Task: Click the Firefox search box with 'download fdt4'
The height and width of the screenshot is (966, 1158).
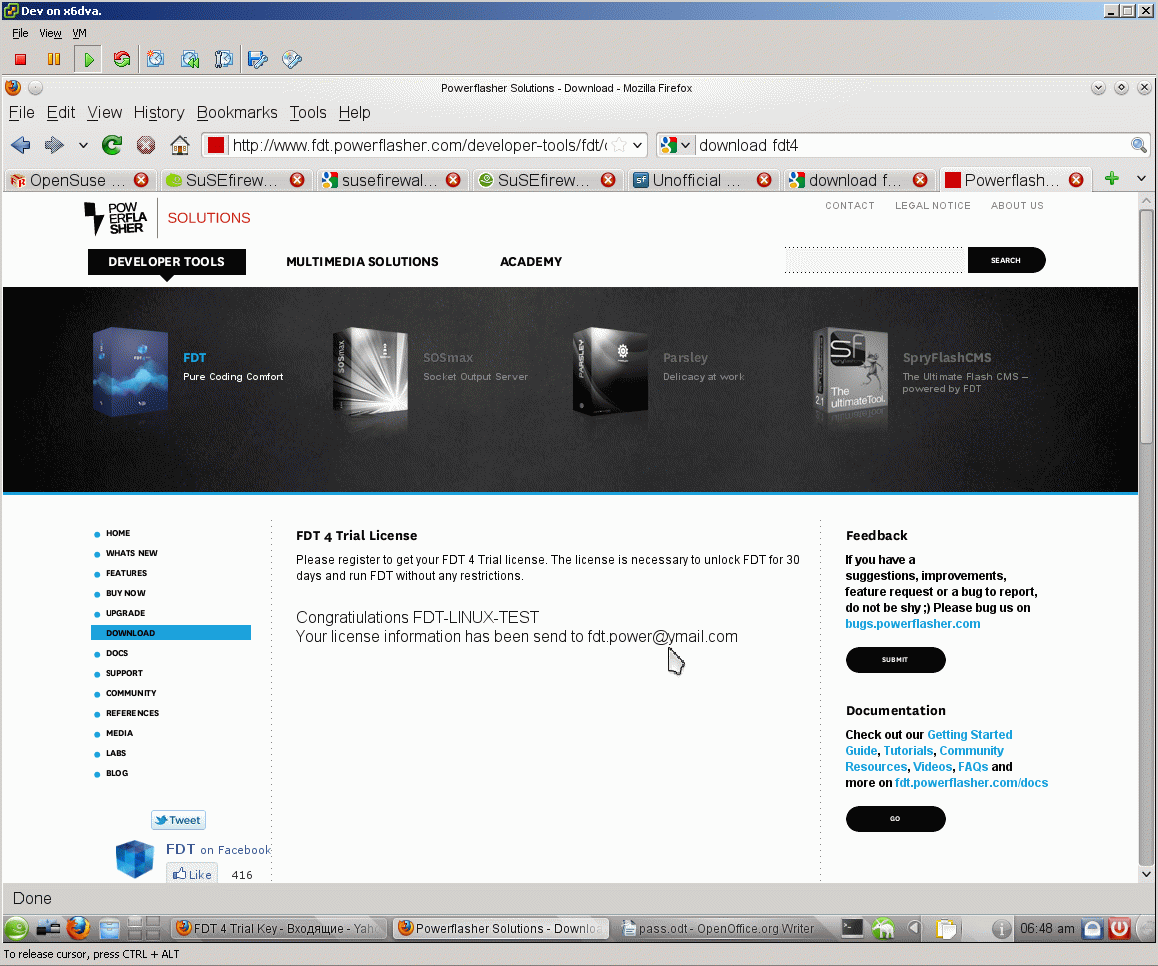Action: coord(912,145)
